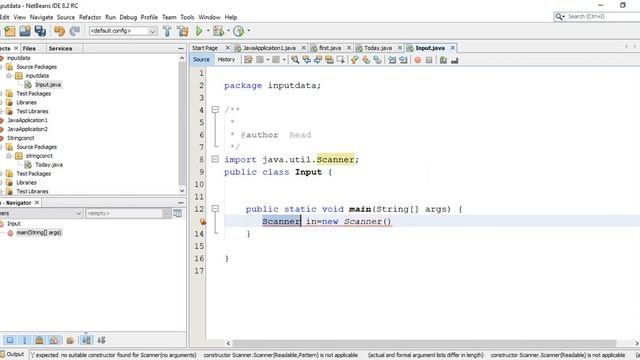Viewport: 640px width, 360px height.
Task: Click the red Start Macro Recording icon
Action: [418, 60]
